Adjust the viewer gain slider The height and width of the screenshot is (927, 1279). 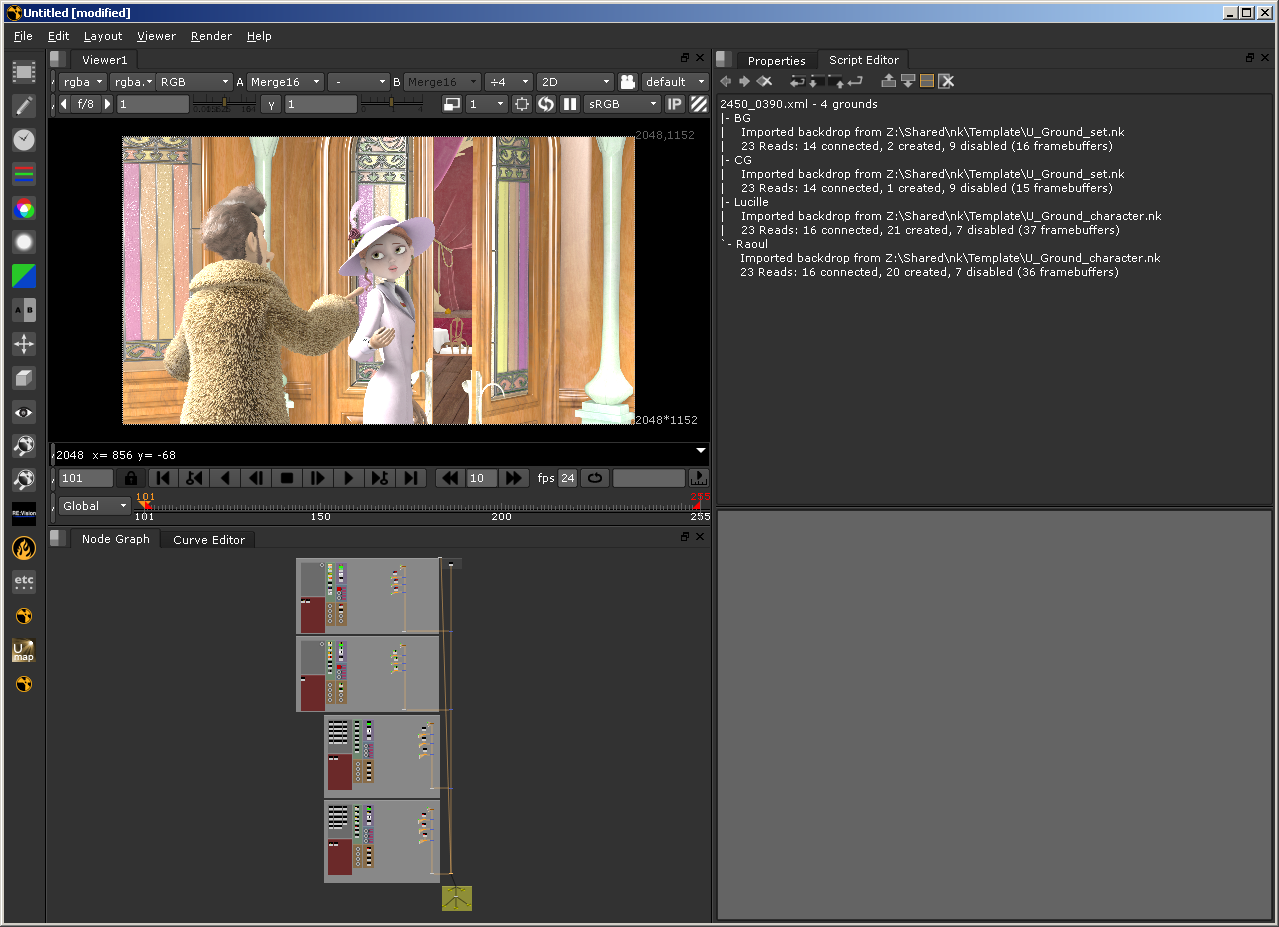click(224, 104)
